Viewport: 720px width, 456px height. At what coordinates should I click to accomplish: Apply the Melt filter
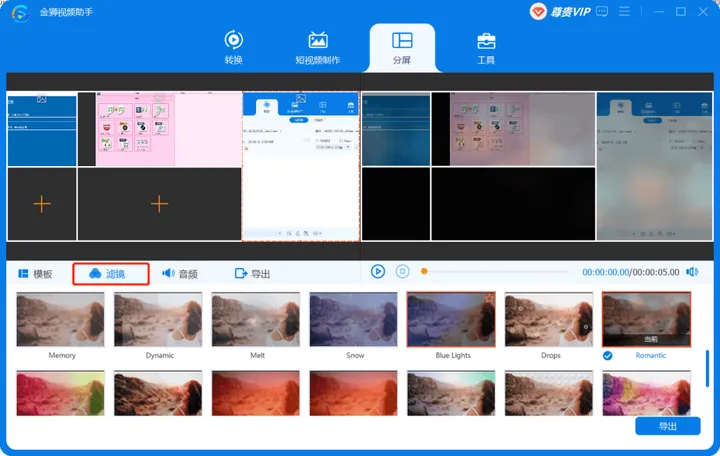[x=256, y=320]
